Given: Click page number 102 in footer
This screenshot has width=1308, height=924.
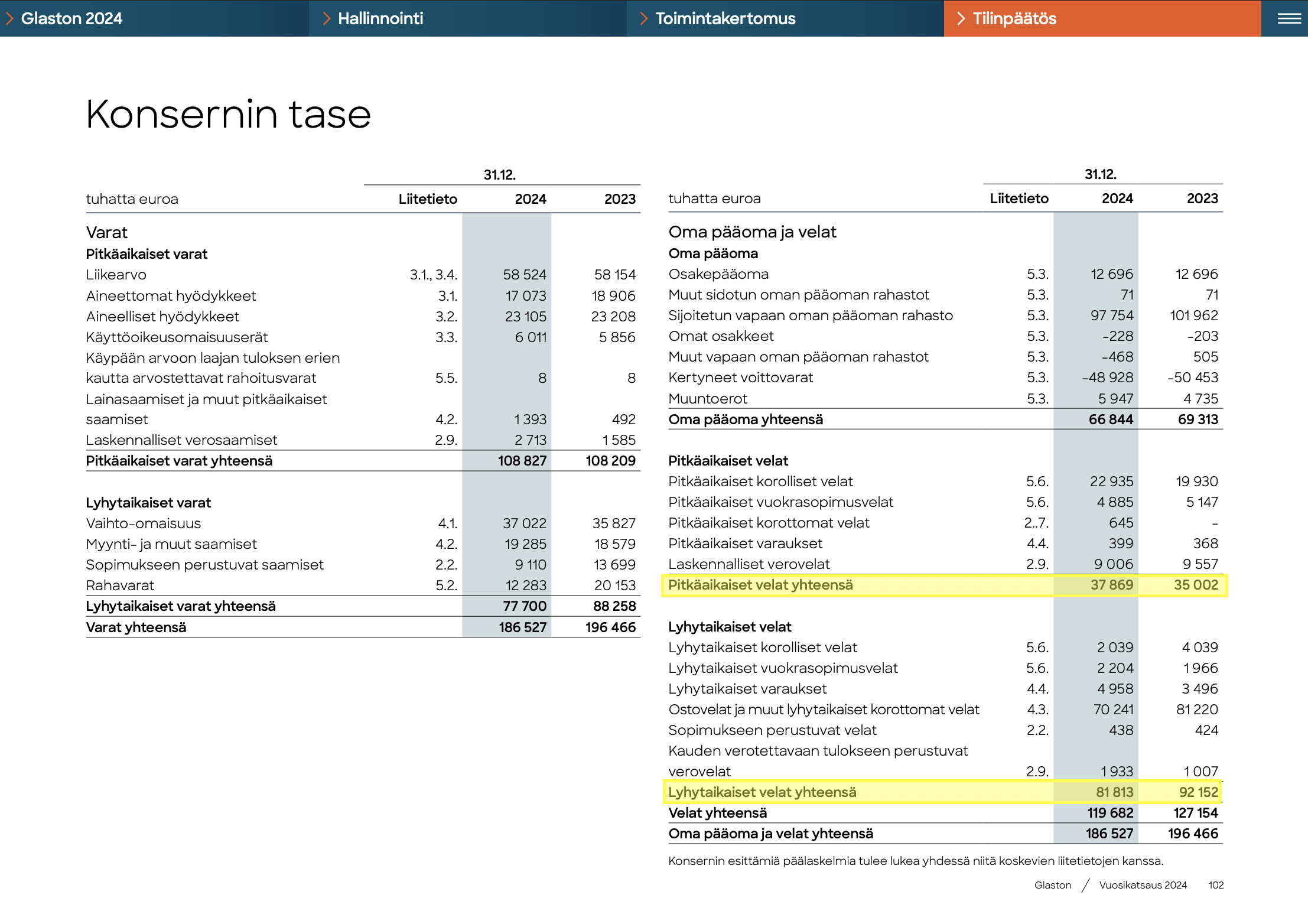Looking at the screenshot, I should coord(1216,885).
